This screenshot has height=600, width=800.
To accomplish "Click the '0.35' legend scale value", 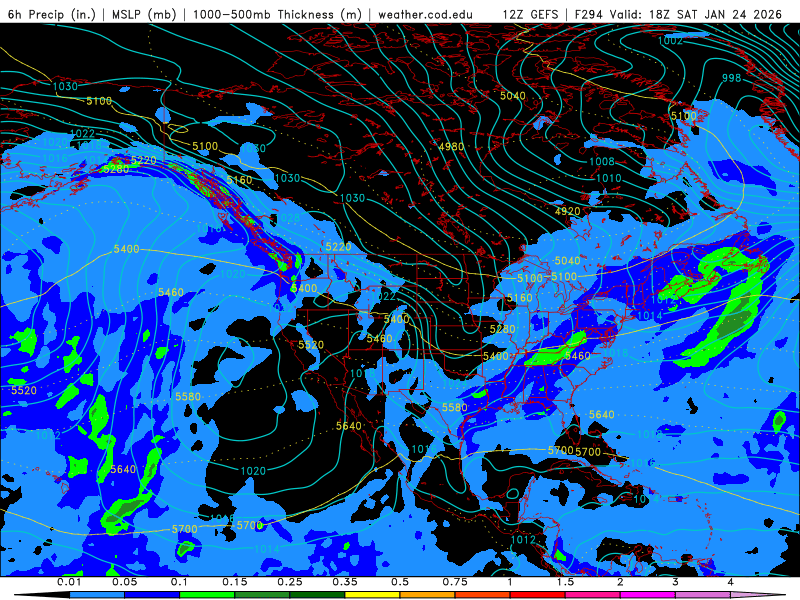I will click(x=345, y=582).
